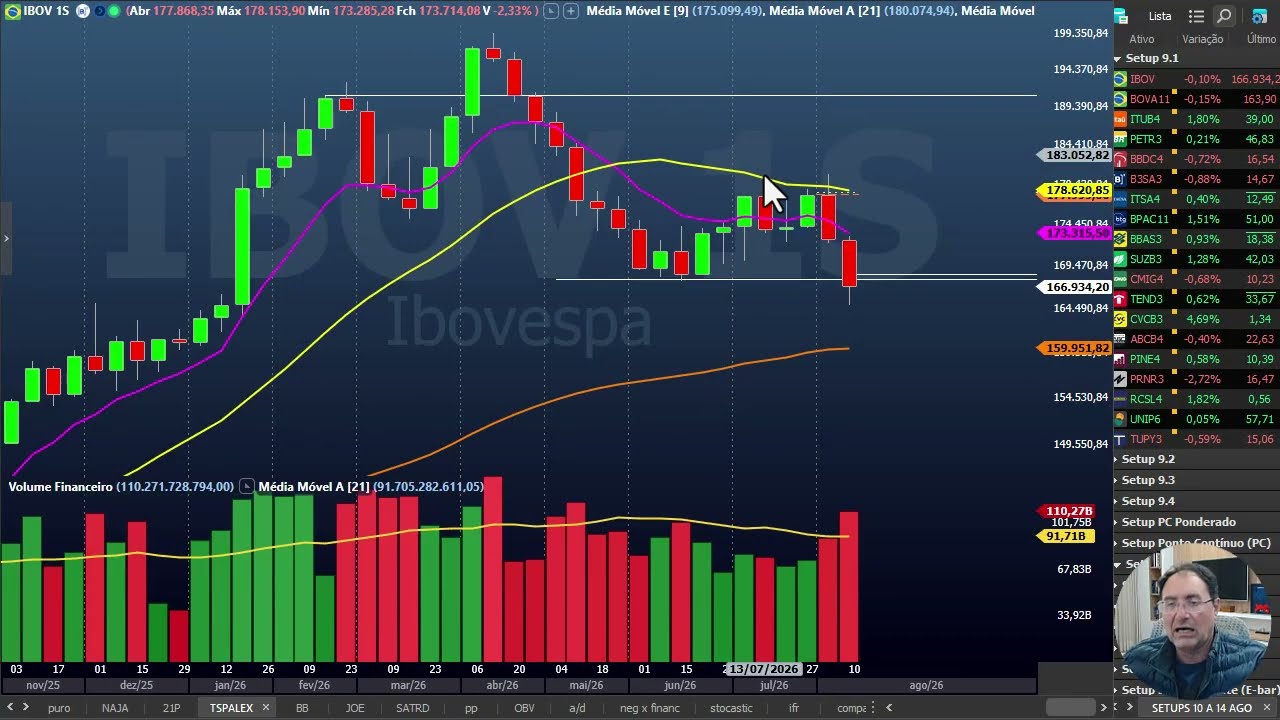
Task: Collapse the Setup 9.1 group
Action: (x=1117, y=58)
